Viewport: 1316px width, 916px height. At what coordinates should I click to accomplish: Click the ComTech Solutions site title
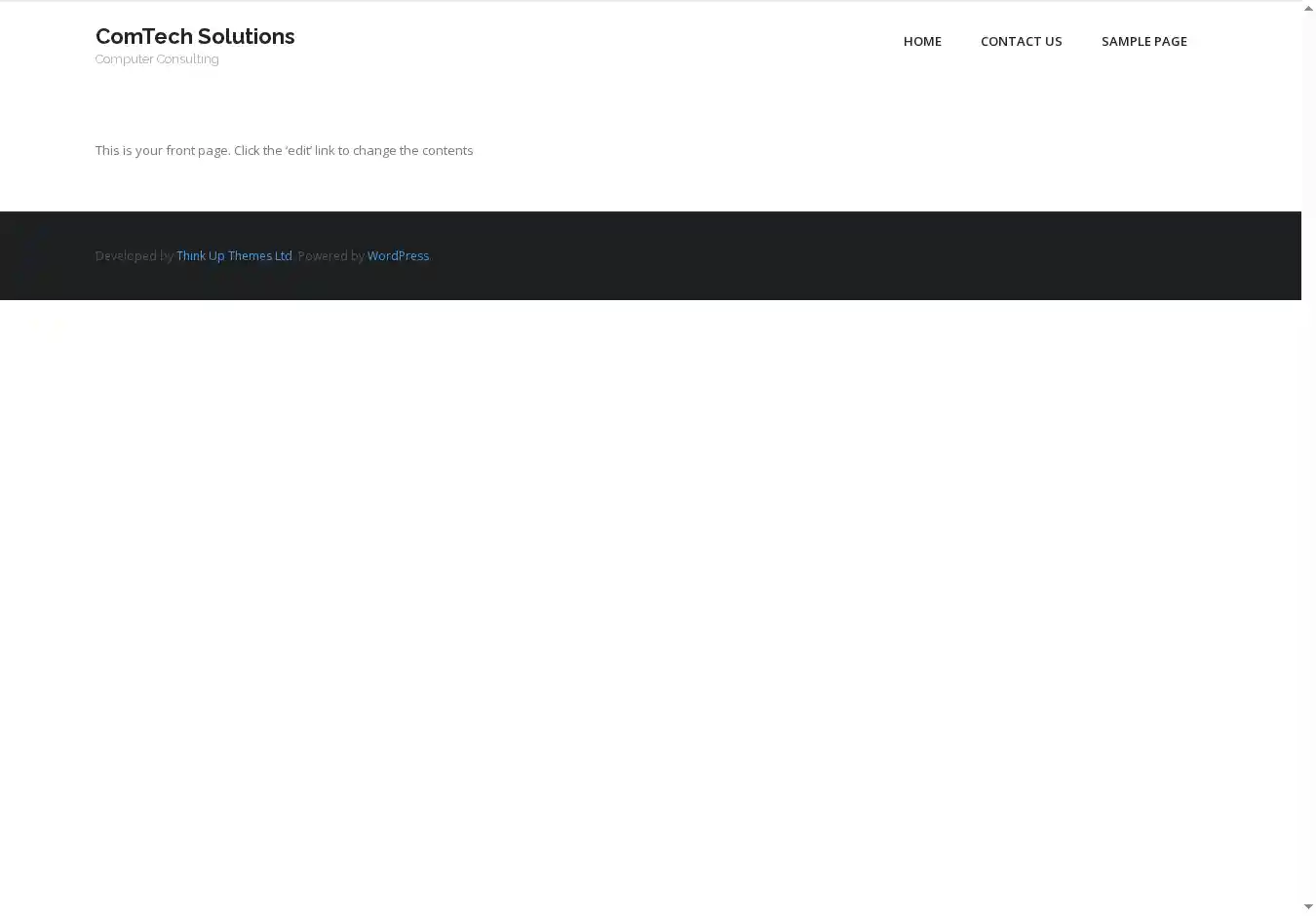click(195, 36)
